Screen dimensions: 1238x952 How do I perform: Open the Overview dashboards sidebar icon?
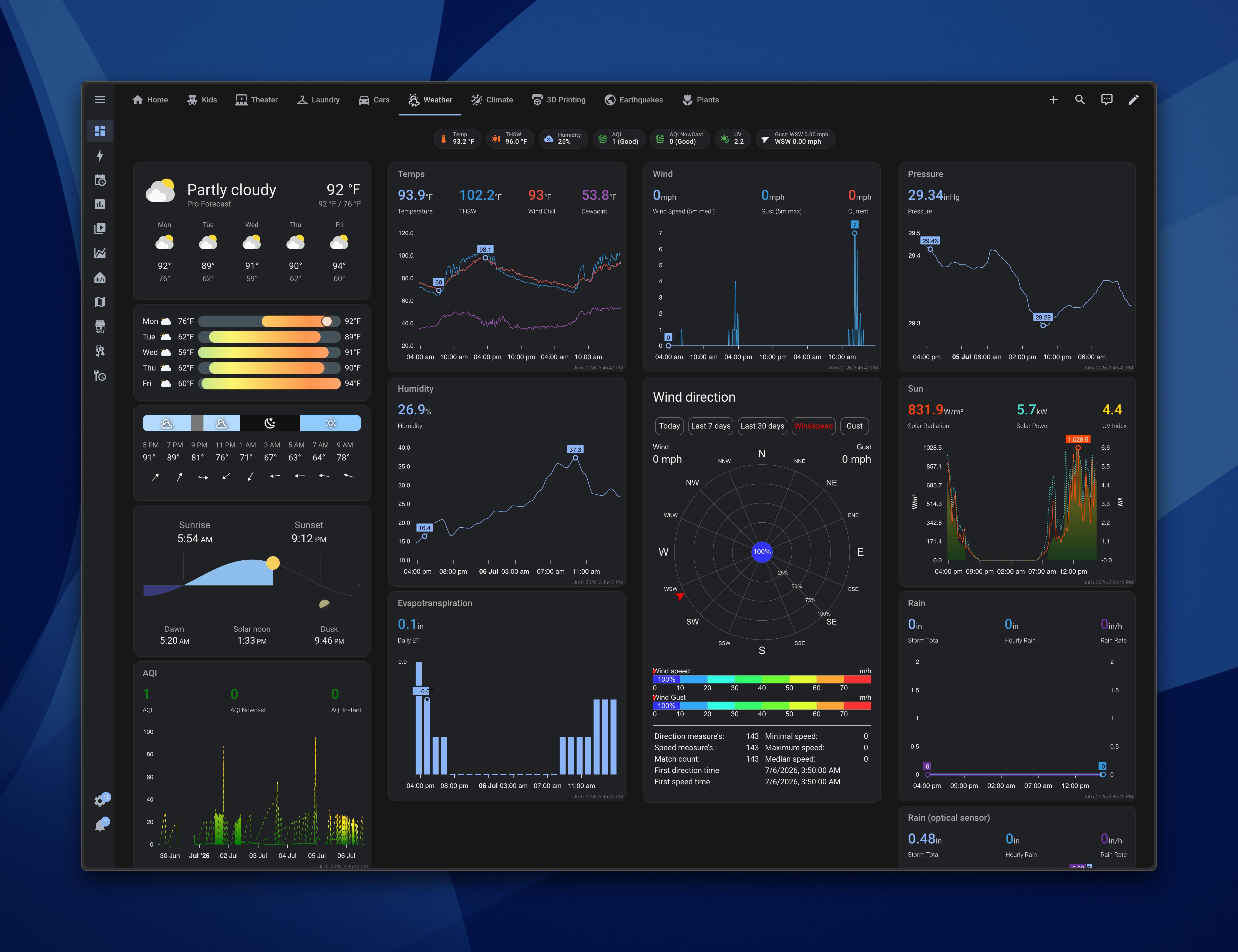100,131
